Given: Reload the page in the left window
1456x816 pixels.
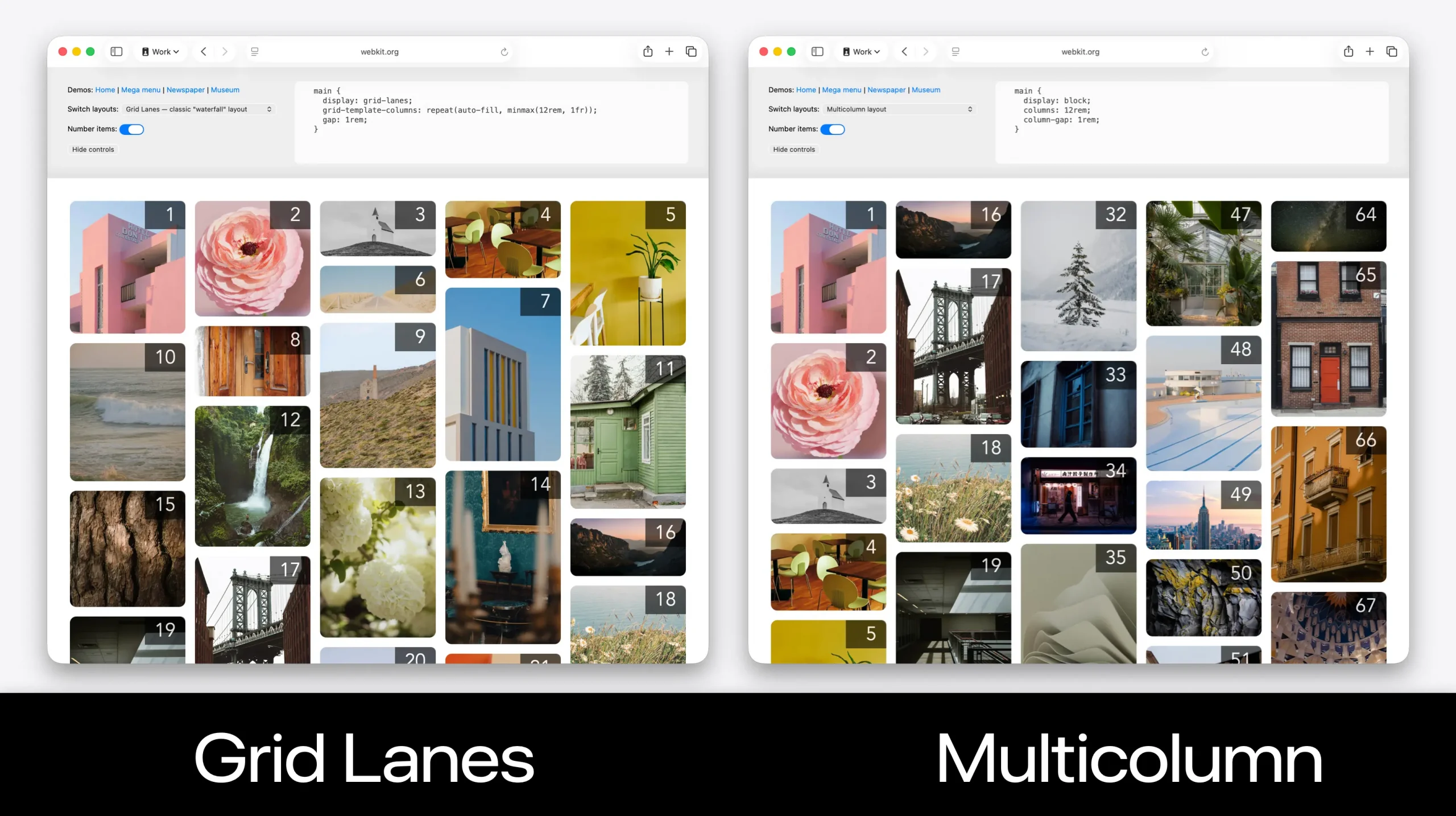Looking at the screenshot, I should point(504,51).
